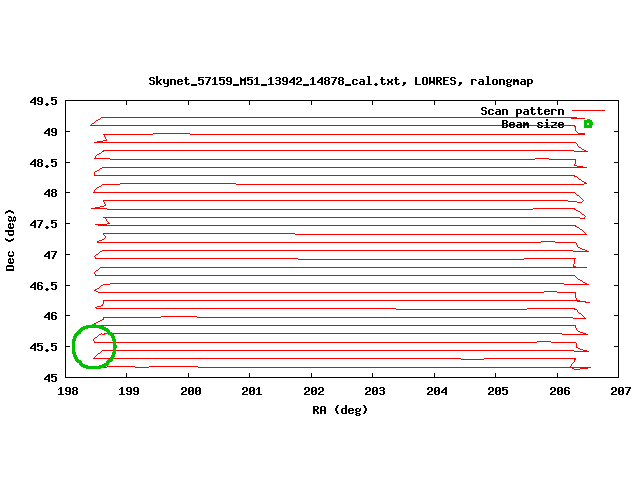Click the plot title Skynet_57159_M51 text
Screen dimensions: 640x480
(340, 81)
